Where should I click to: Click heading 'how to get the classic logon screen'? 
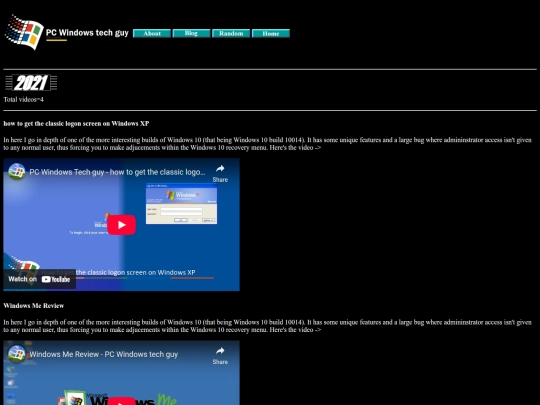(76, 123)
